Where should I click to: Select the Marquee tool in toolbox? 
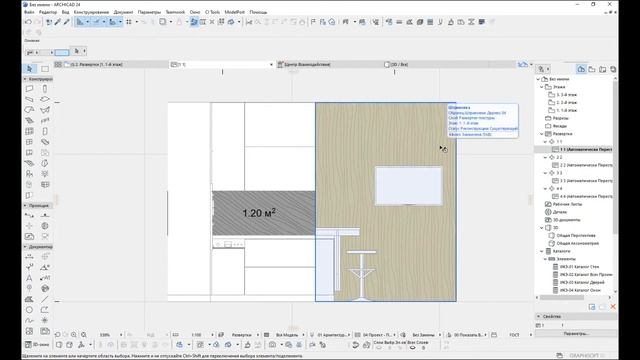click(45, 69)
